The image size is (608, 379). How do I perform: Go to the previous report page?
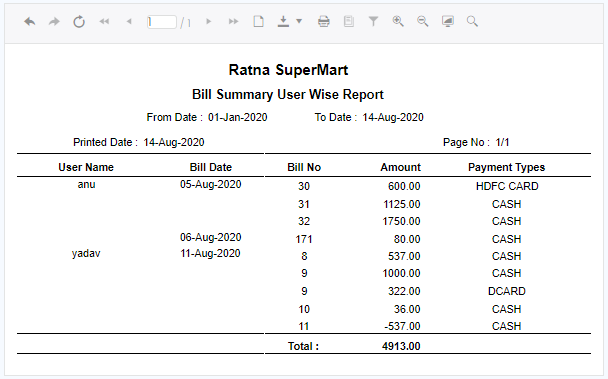(129, 21)
